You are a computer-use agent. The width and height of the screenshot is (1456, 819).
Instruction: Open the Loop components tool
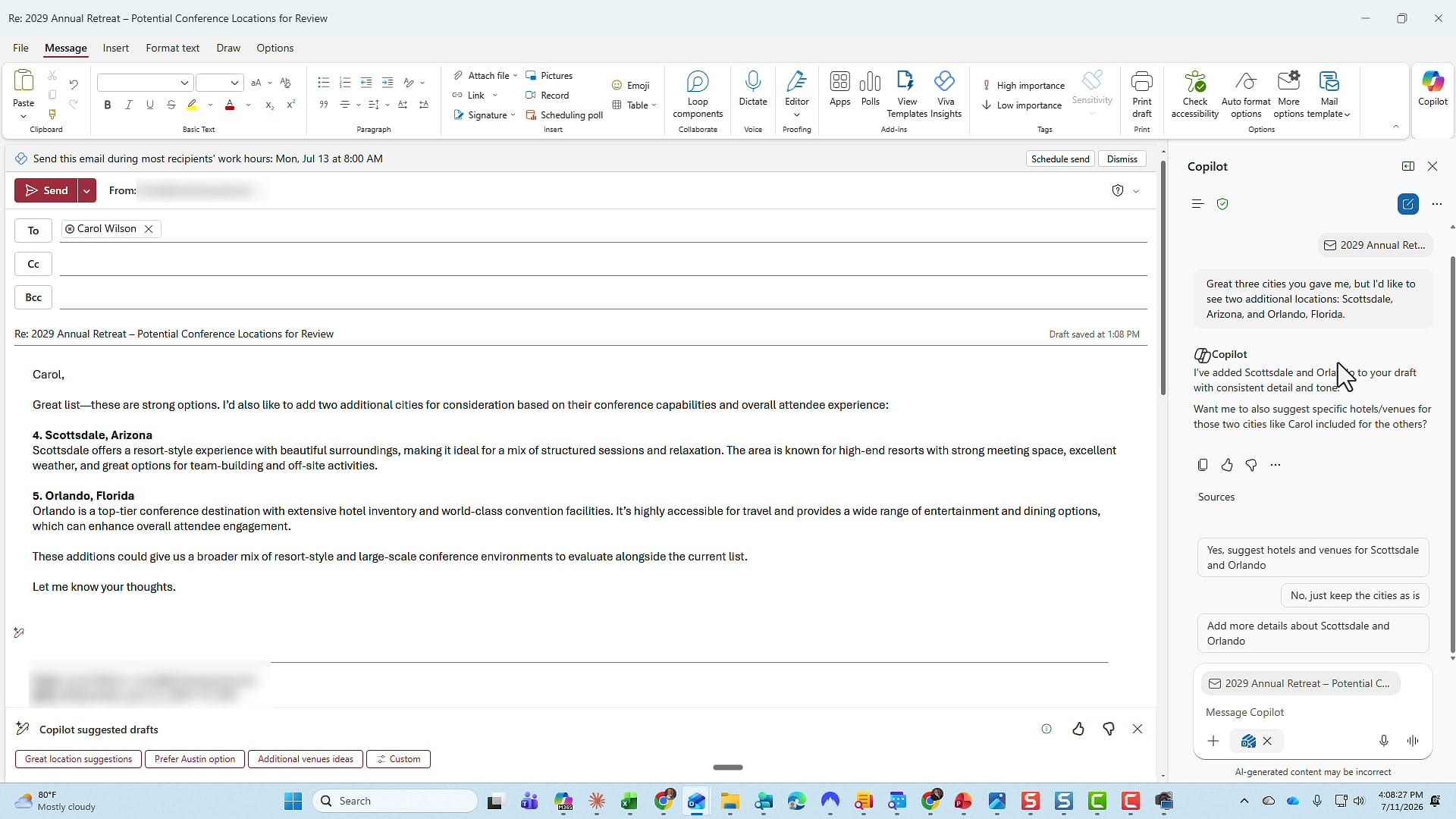point(697,94)
